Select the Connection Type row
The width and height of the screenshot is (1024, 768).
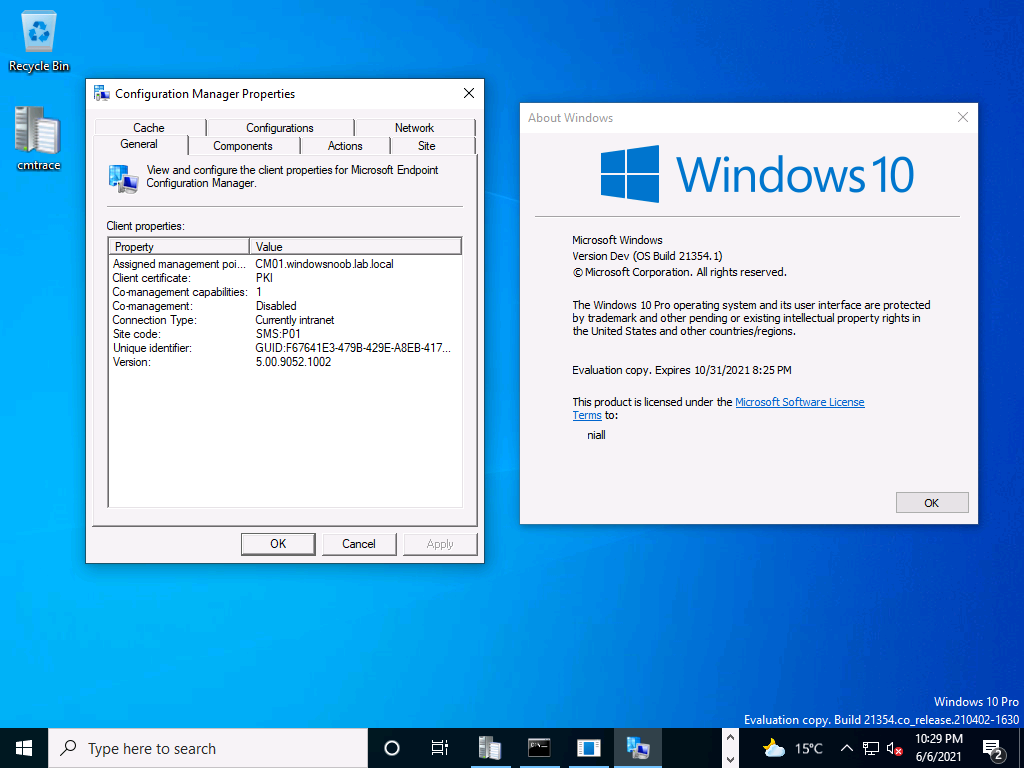click(x=285, y=320)
